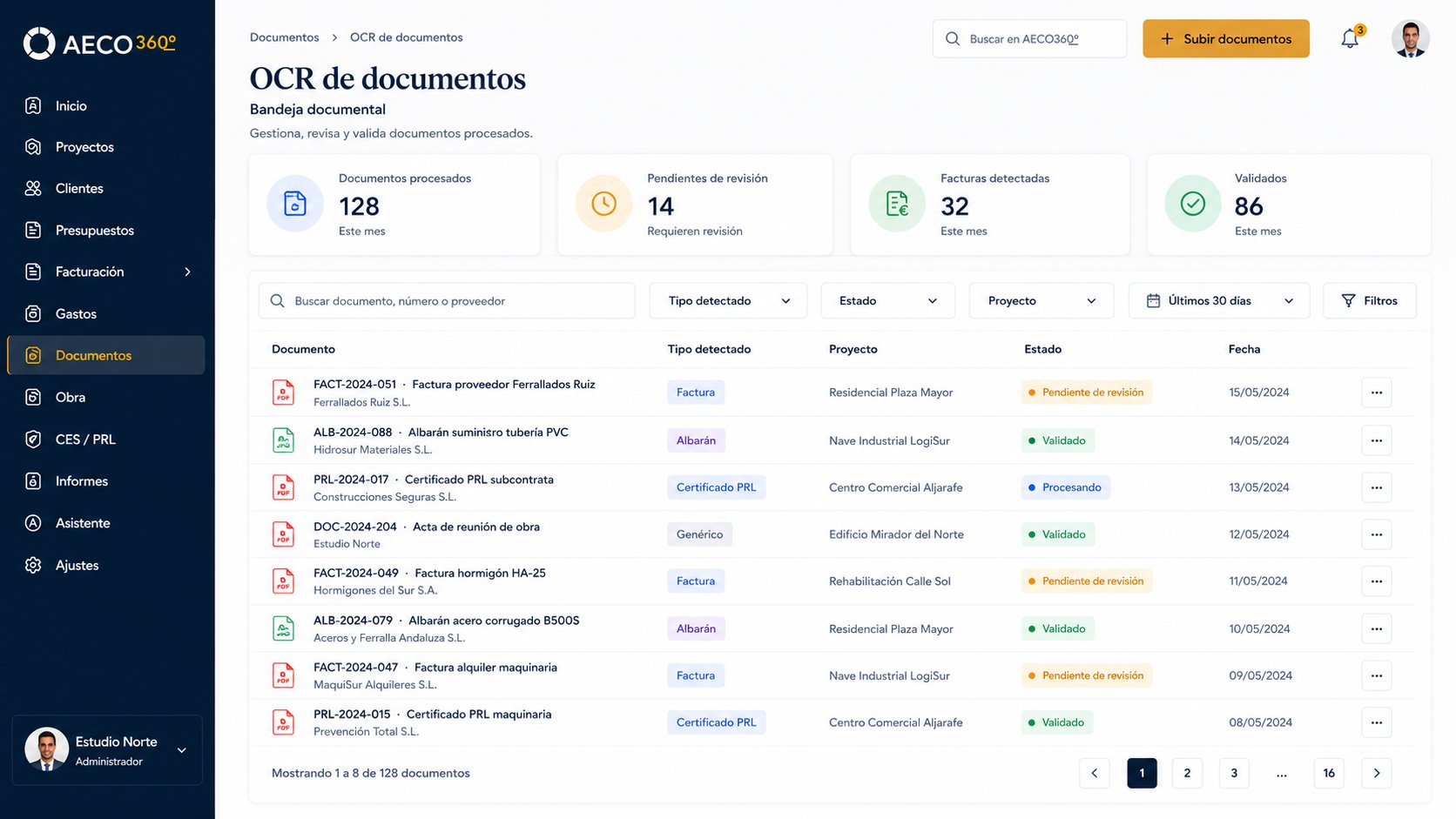Click the Validados checkmark icon
The width and height of the screenshot is (1456, 819).
[x=1193, y=204]
